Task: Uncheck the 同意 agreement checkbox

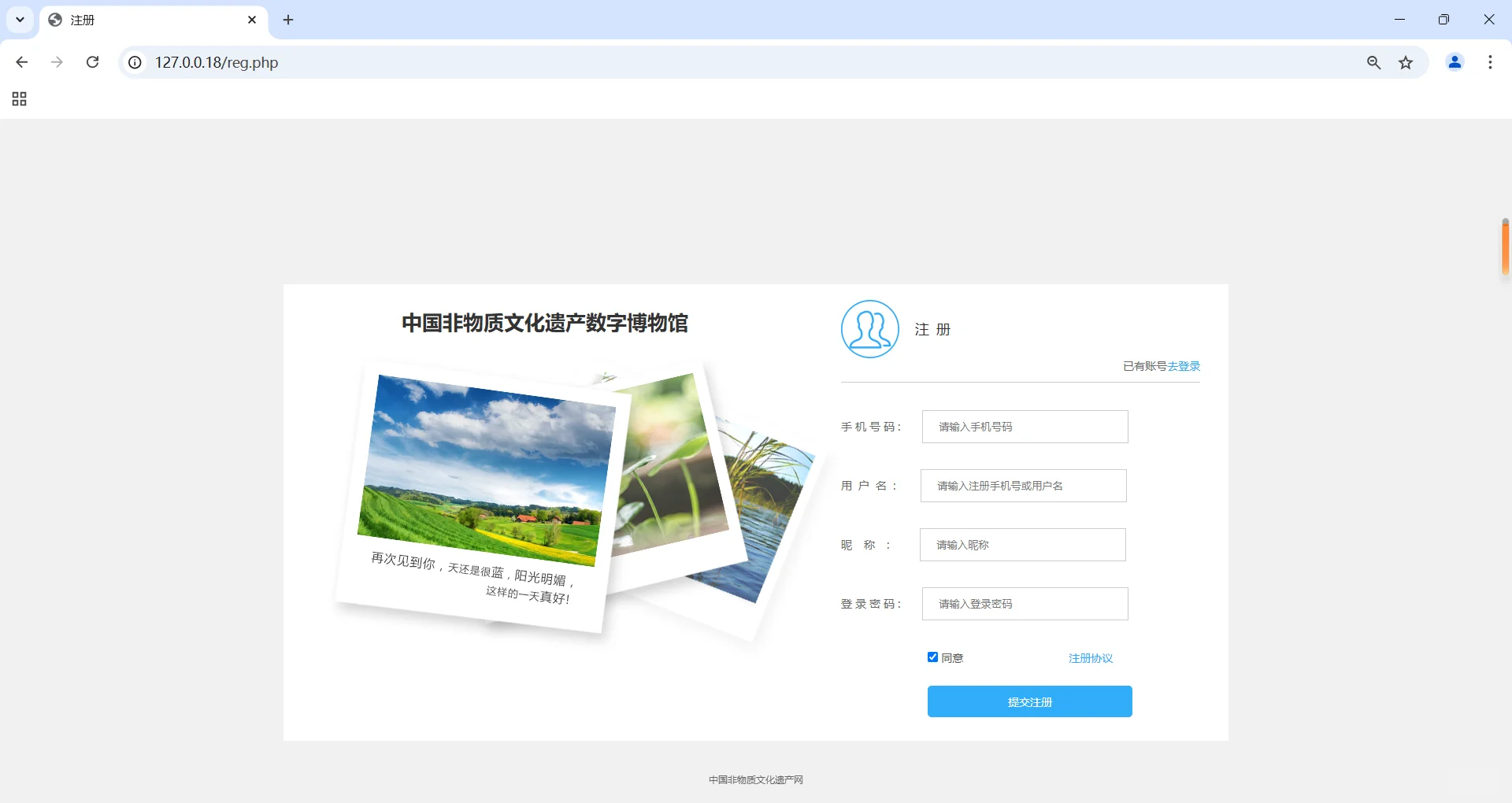Action: coord(932,657)
